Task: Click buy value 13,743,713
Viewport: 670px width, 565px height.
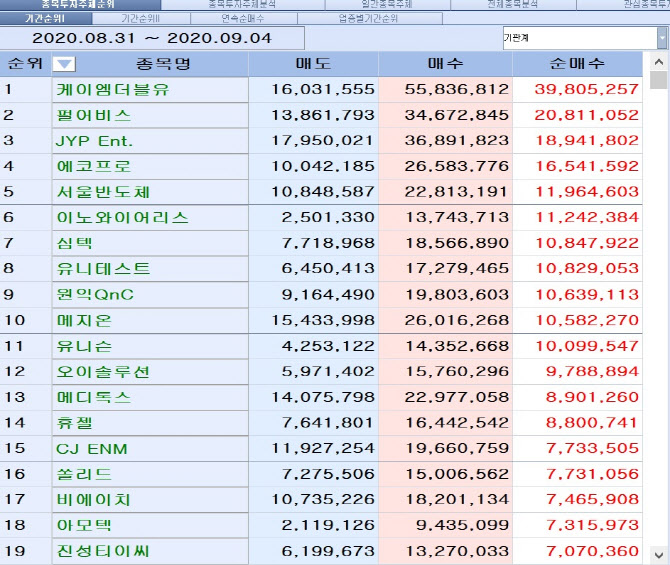Action: click(x=457, y=218)
